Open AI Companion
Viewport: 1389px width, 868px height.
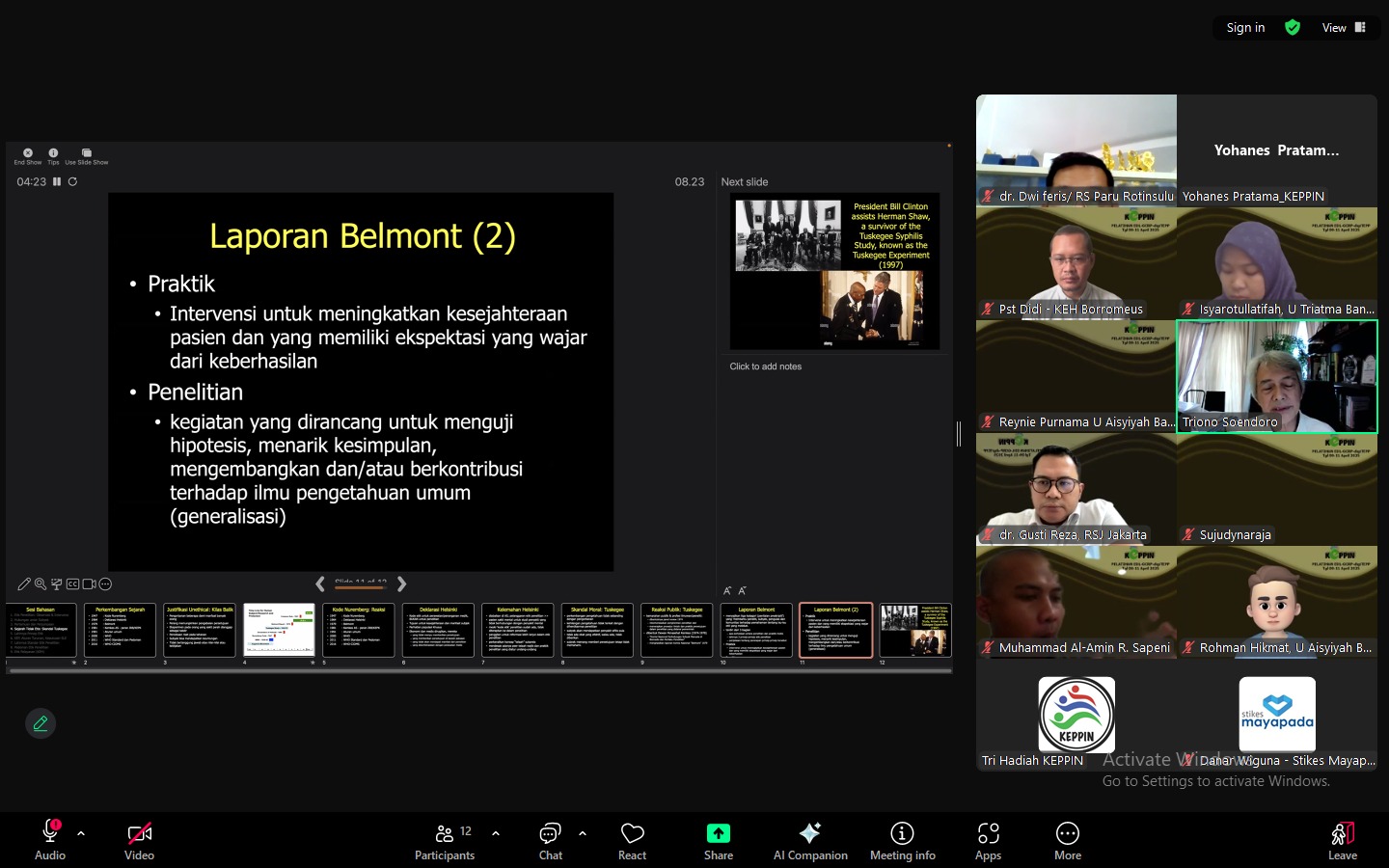(x=810, y=839)
